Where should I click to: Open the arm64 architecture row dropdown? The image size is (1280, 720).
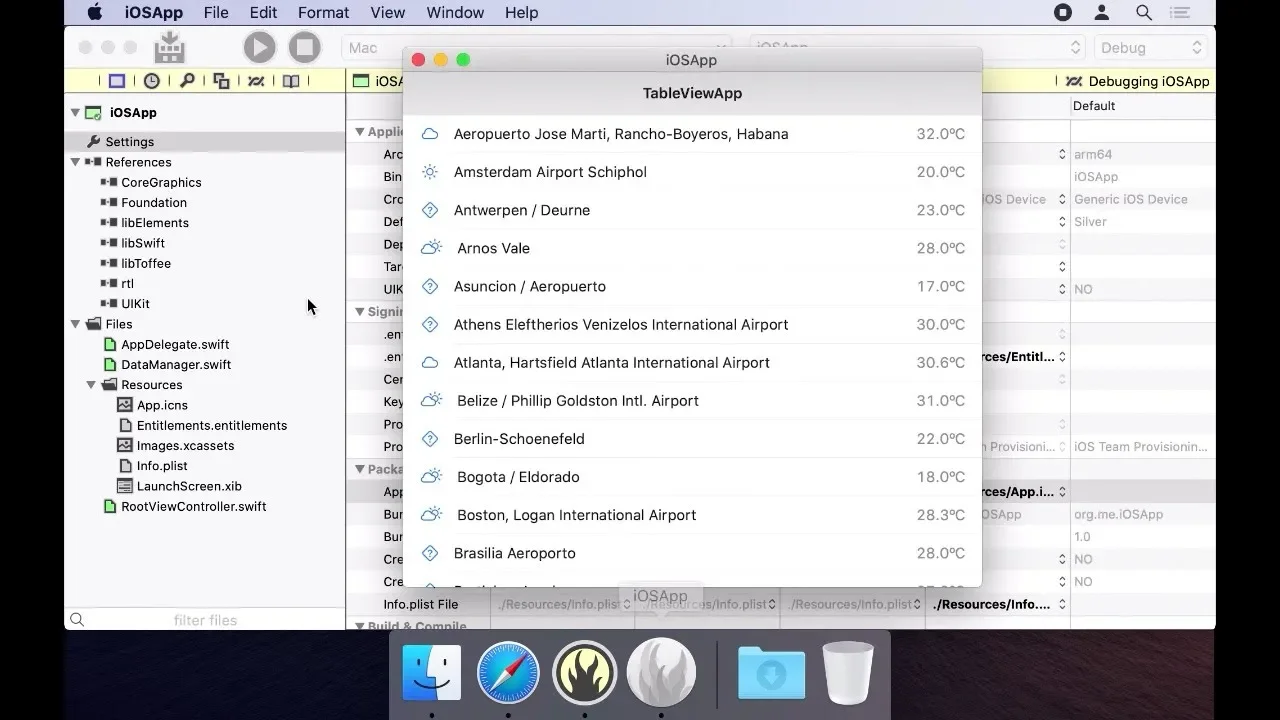click(1062, 154)
